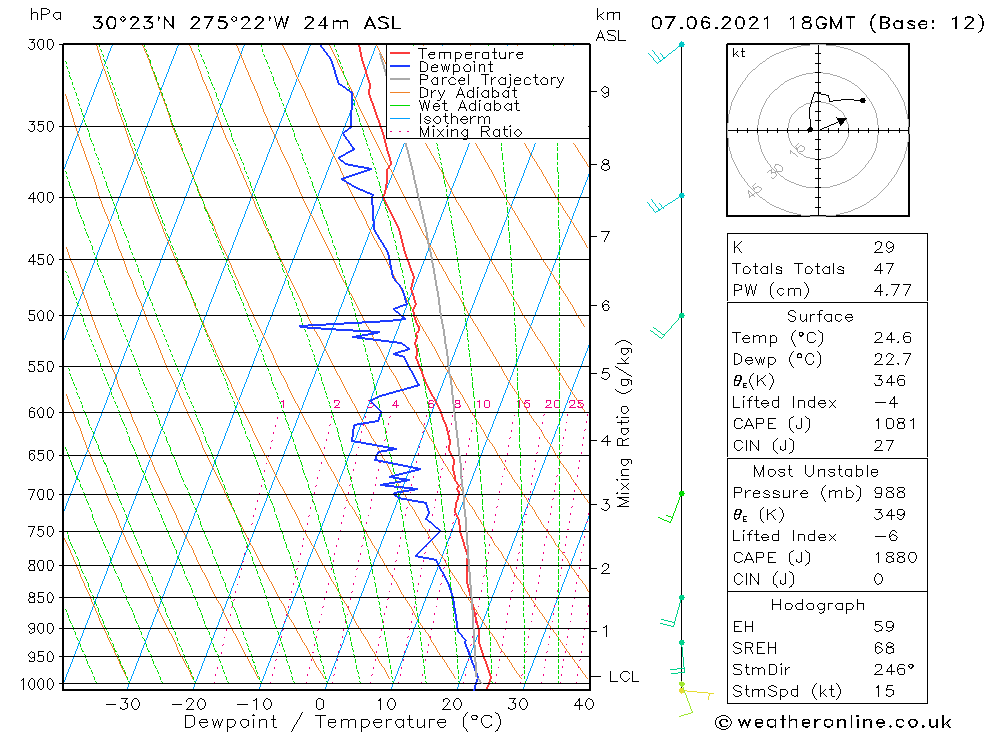Open the weatheronline.co.uk credit link
Image resolution: width=1000 pixels, height=733 pixels.
833,722
